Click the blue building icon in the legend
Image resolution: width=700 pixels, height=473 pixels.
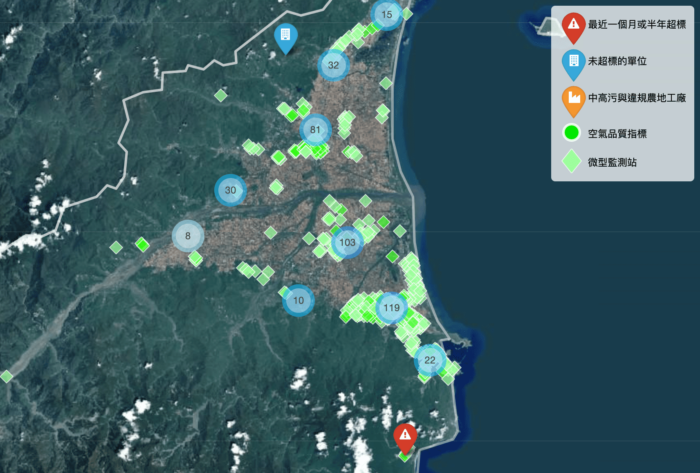click(574, 65)
